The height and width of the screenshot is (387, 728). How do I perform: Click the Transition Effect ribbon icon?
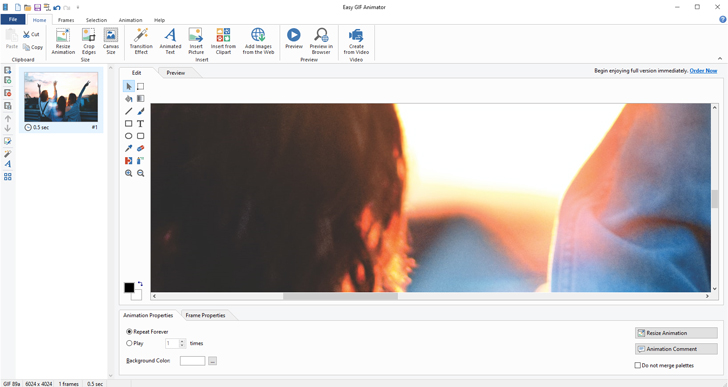141,41
